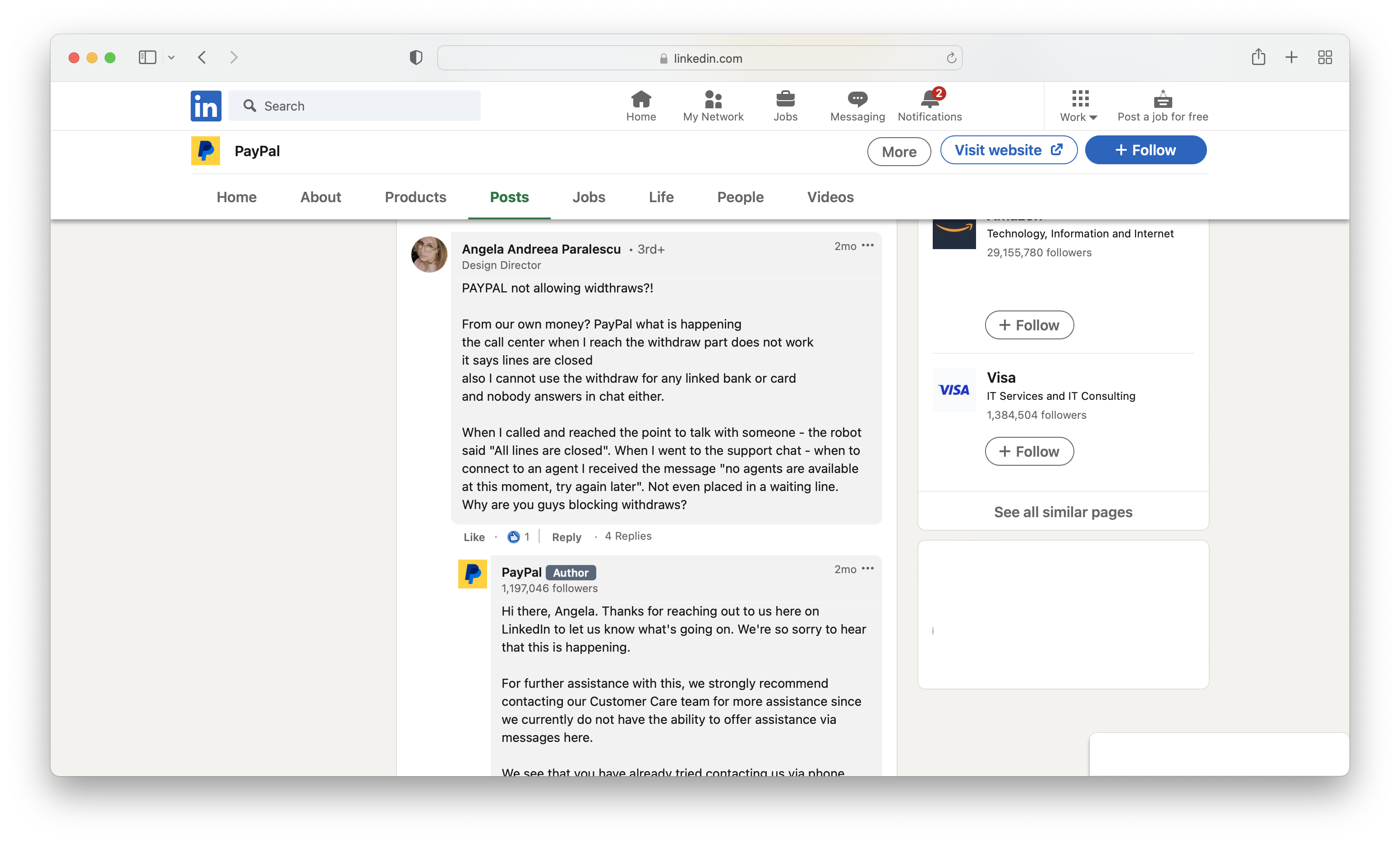Show Safari tab overview

(1325, 57)
